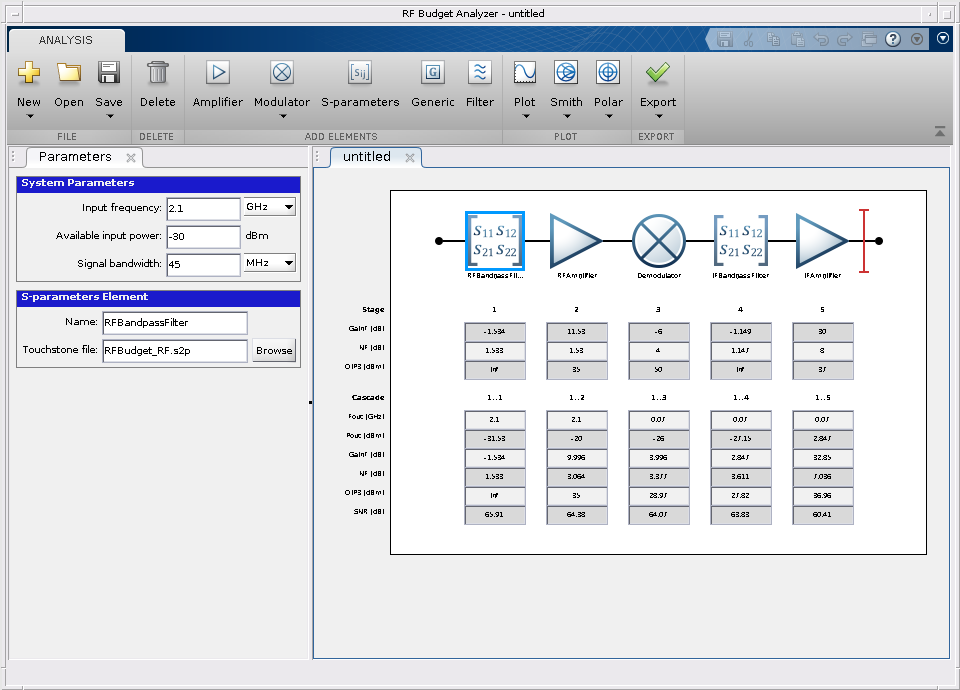Open the Help icon in title toolbar
Screen dimensions: 960x690
[892, 39]
